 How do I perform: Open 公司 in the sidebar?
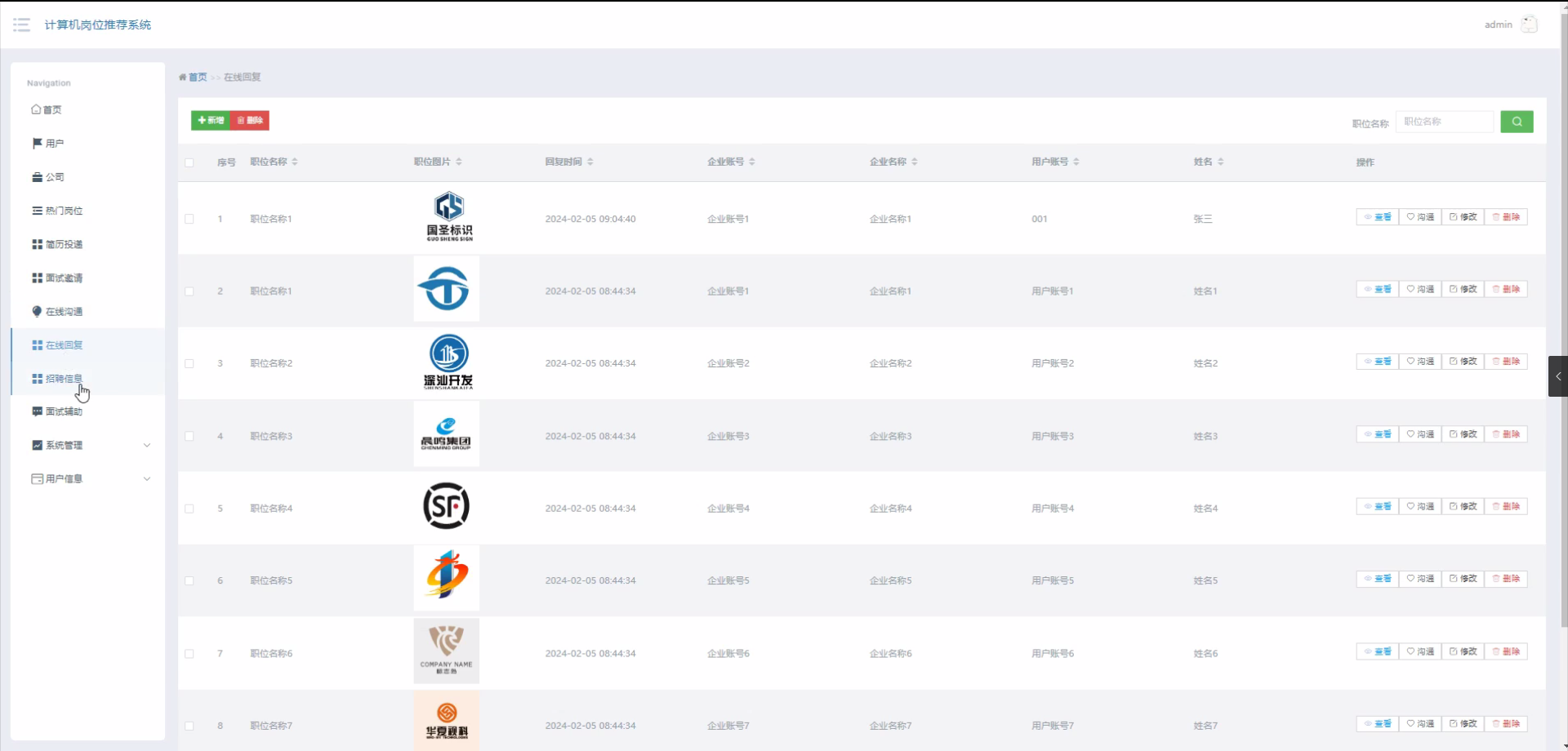click(87, 177)
